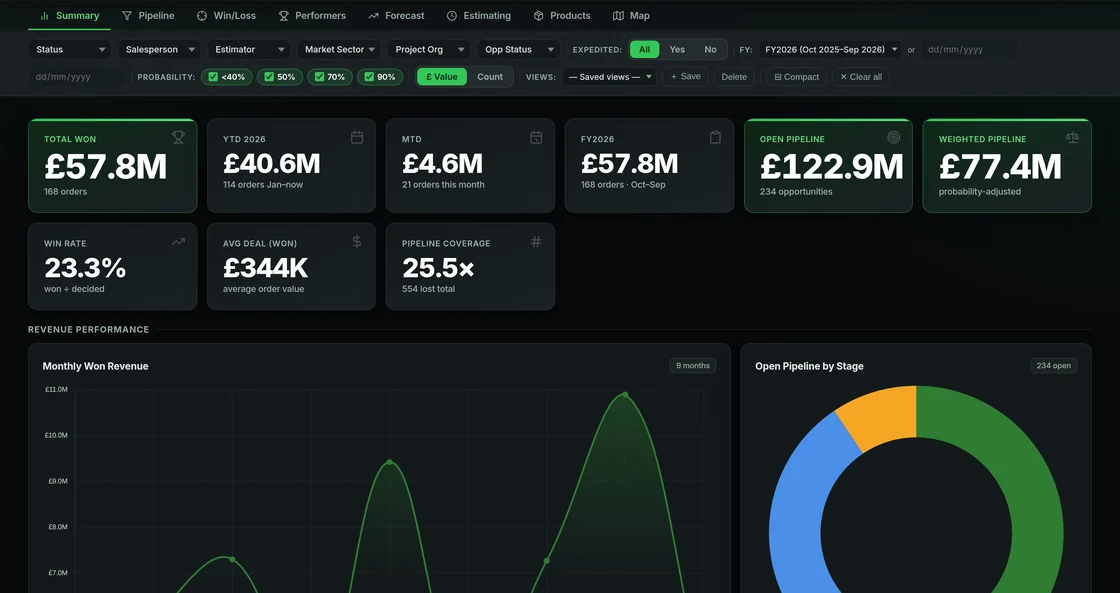1120x593 pixels.
Task: Click the calendar icon on YTD 2026 card
Action: point(357,137)
